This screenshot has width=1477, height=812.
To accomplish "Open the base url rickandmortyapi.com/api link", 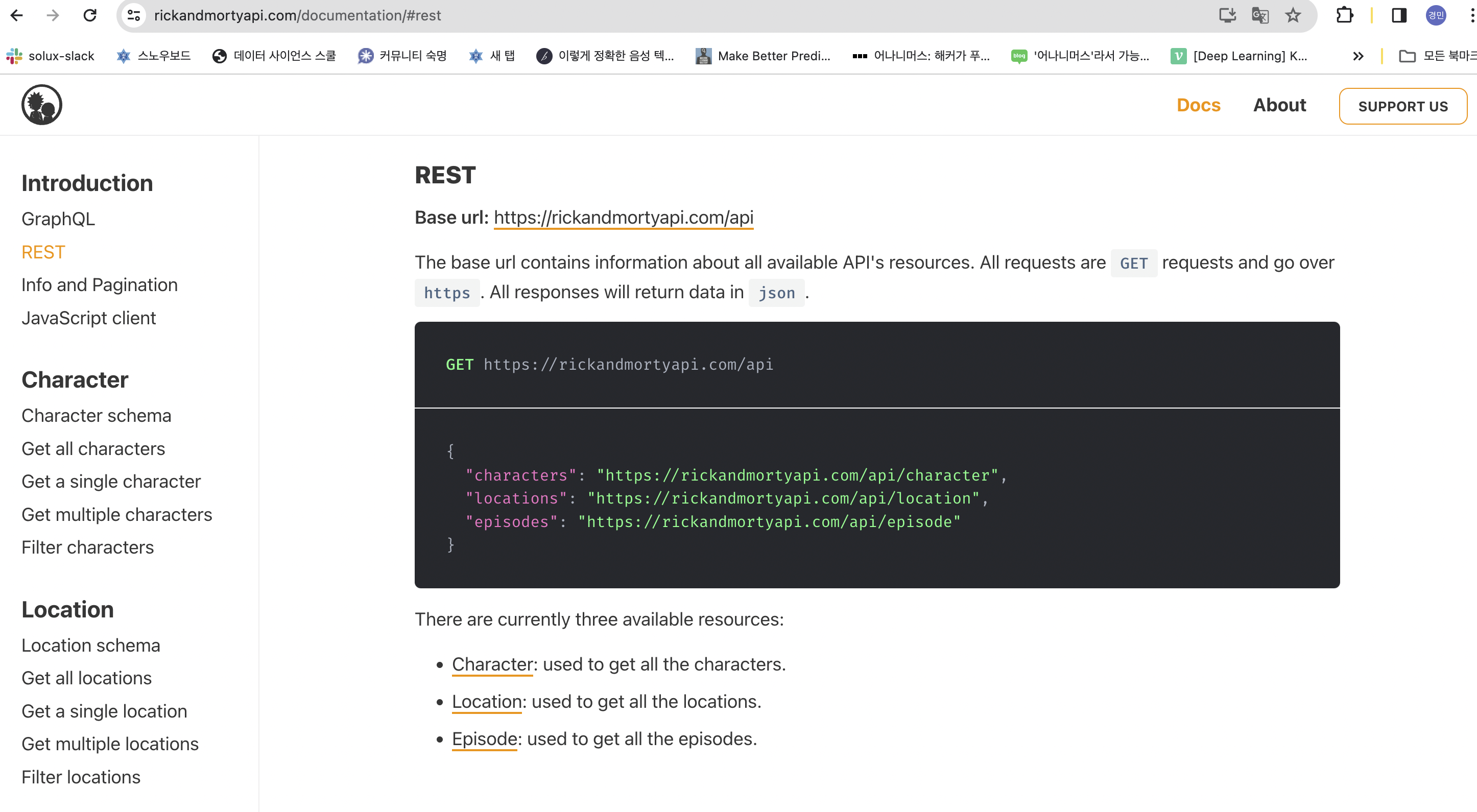I will (x=623, y=218).
